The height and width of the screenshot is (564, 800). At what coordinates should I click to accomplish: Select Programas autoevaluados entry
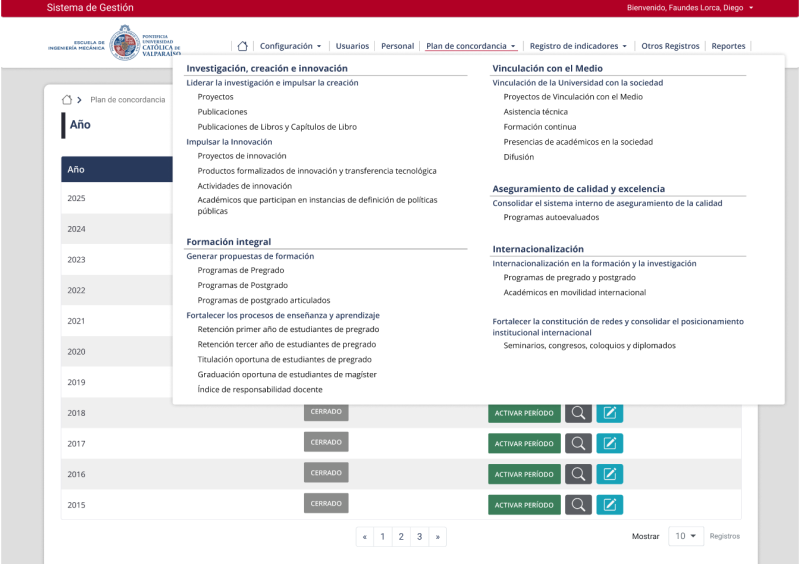[552, 217]
